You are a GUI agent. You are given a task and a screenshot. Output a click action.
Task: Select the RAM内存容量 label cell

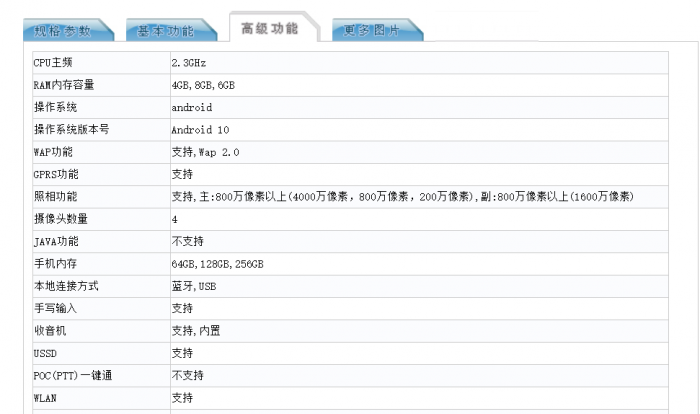tap(65, 85)
